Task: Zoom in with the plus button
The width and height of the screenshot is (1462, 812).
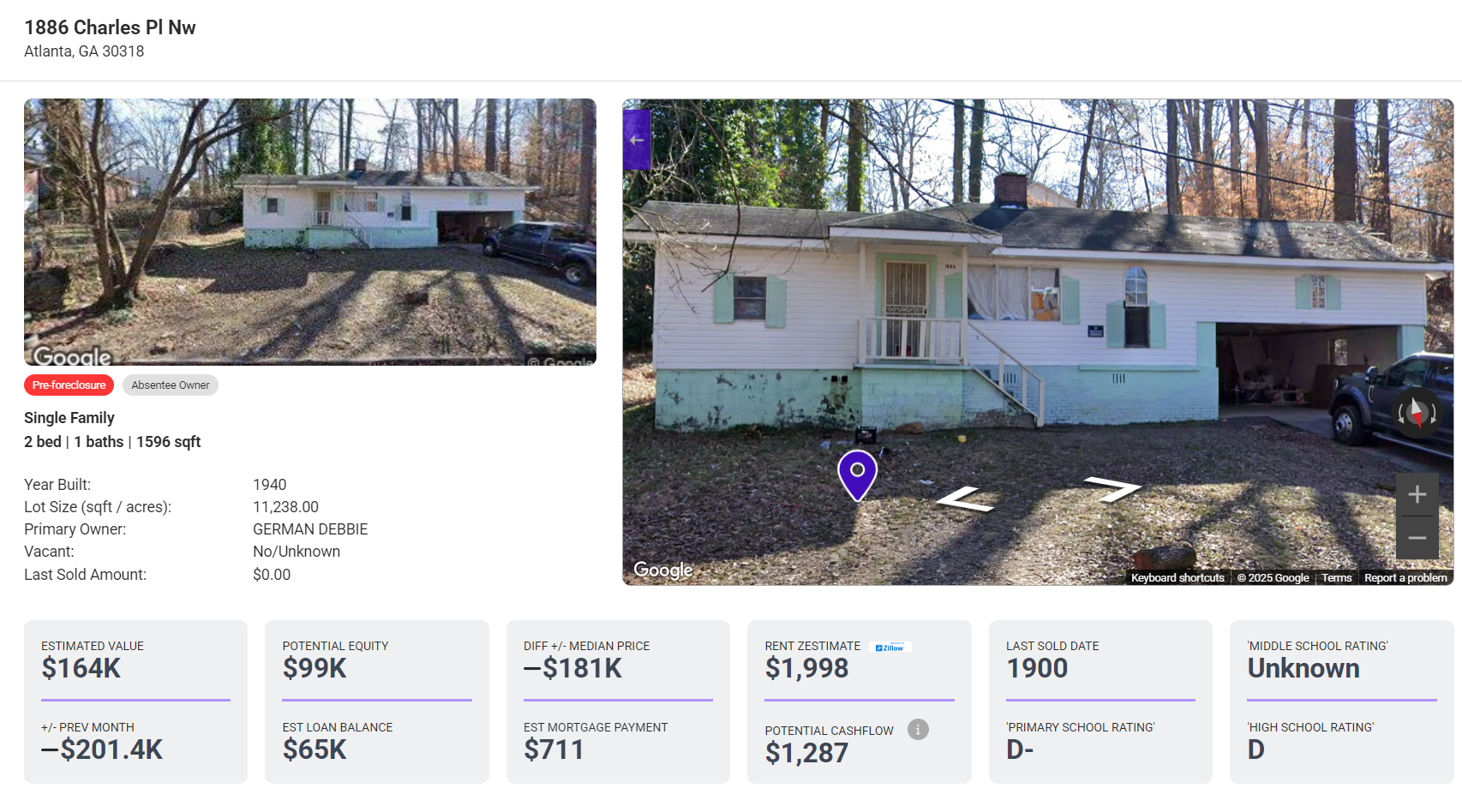Action: point(1417,494)
